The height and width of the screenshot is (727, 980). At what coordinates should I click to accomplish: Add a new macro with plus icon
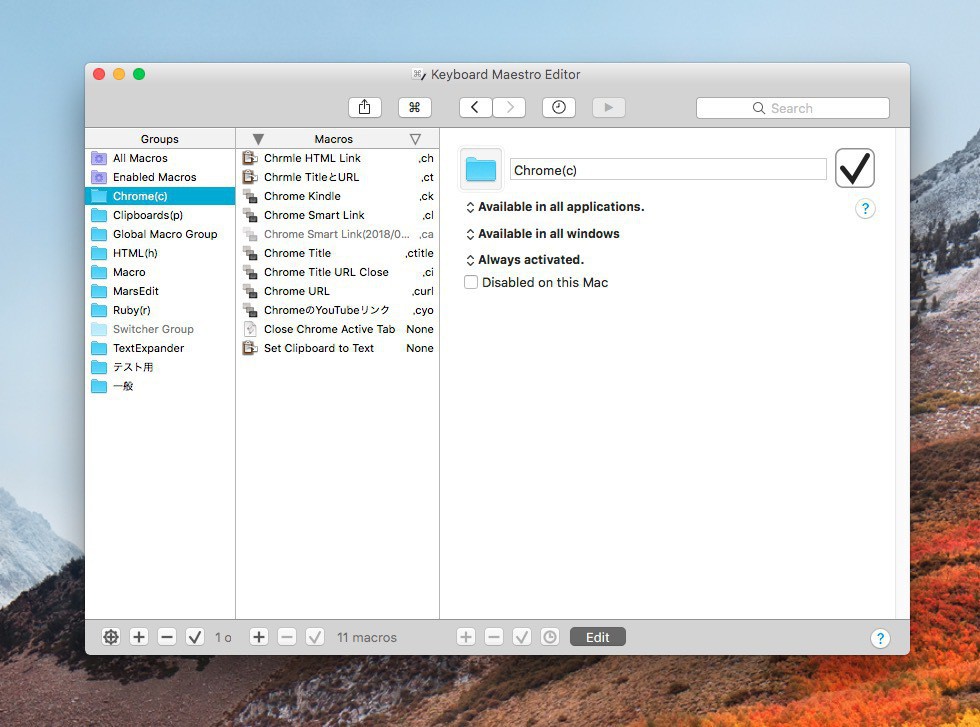(x=259, y=637)
